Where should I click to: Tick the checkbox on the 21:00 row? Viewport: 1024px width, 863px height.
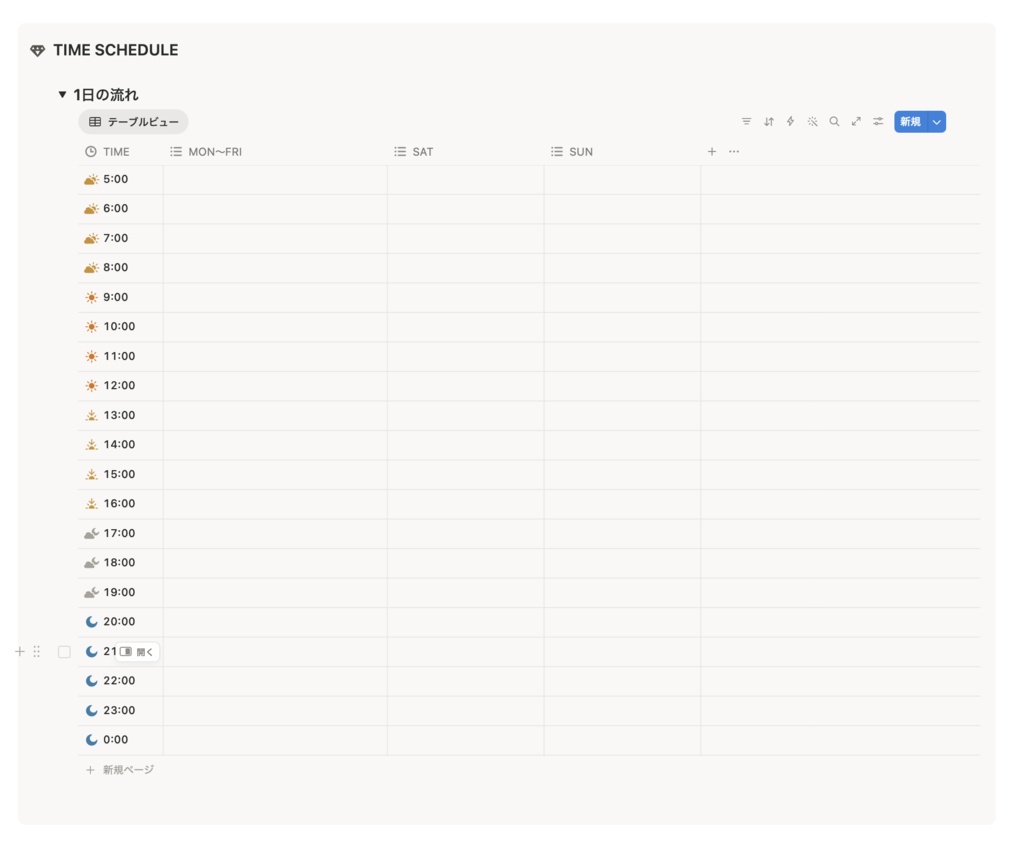coord(64,652)
